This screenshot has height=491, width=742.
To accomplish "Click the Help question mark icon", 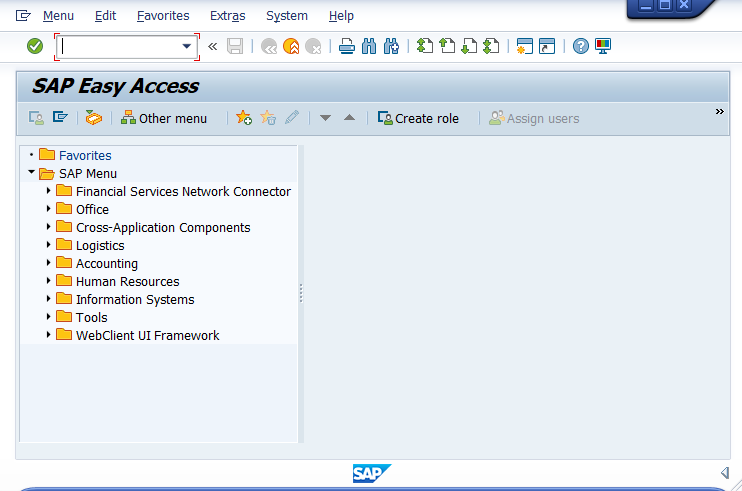I will coord(581,46).
